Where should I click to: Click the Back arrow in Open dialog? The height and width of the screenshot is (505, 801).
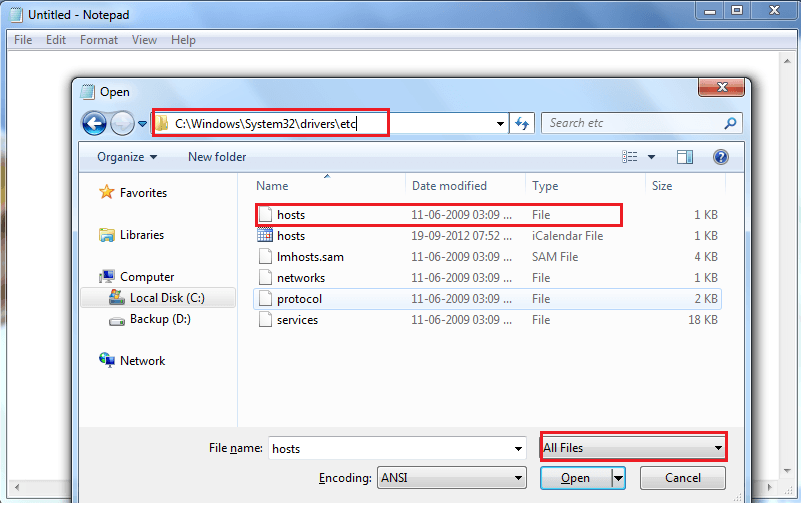[x=94, y=124]
